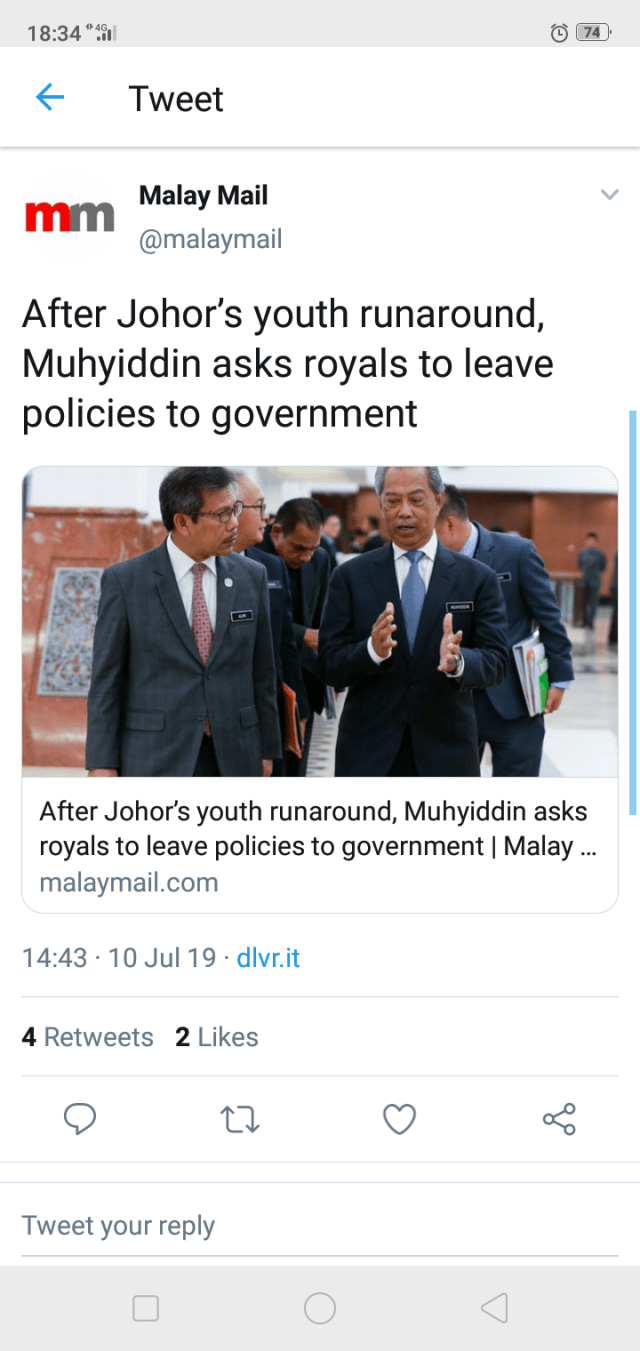Tap Android home circle button
Viewport: 640px width, 1351px height.
320,1308
